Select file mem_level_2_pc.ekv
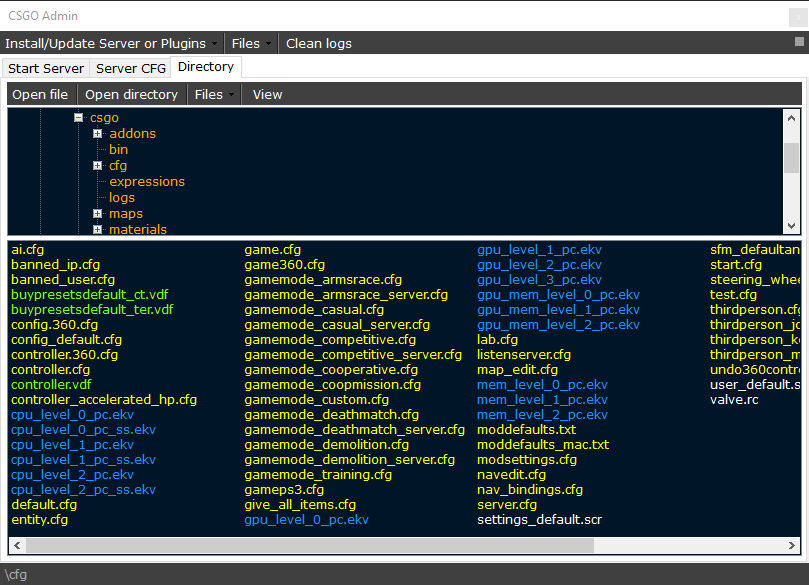 pyautogui.click(x=542, y=414)
